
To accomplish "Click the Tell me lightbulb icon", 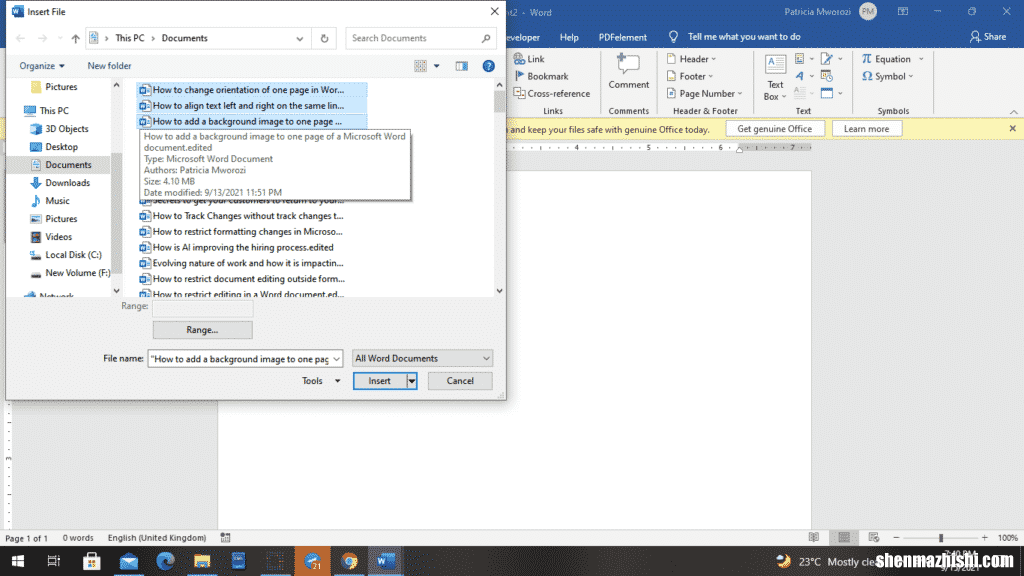I will coord(673,37).
